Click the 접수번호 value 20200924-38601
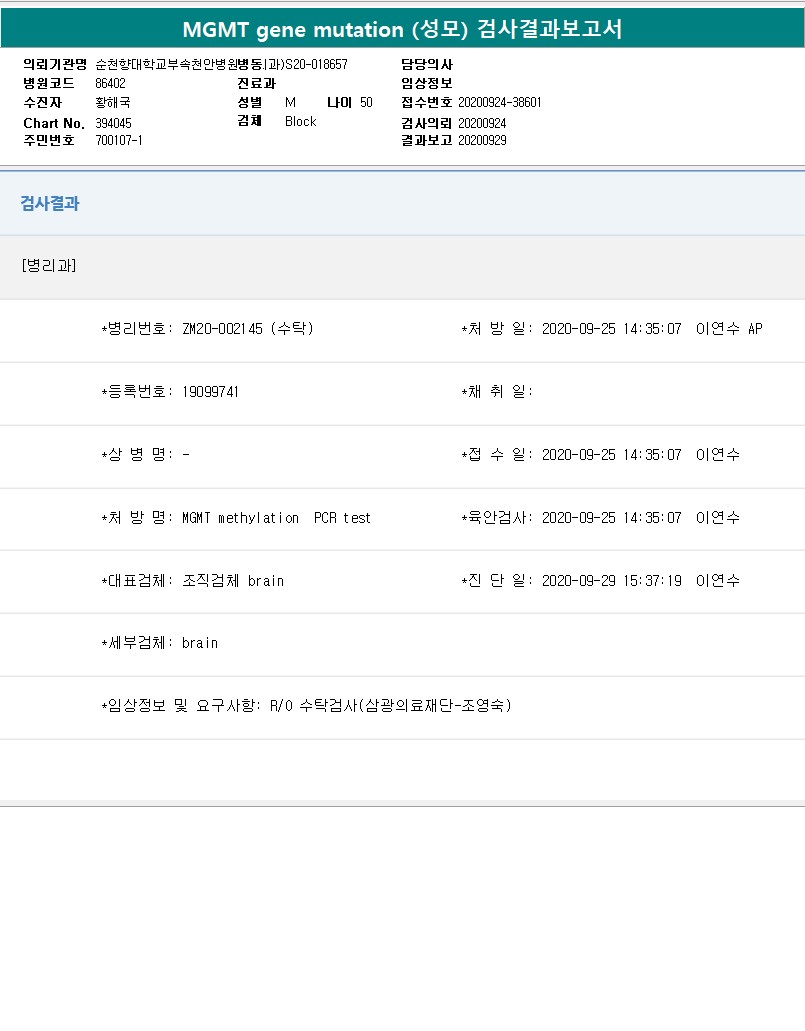The height and width of the screenshot is (1031, 805). (x=500, y=103)
